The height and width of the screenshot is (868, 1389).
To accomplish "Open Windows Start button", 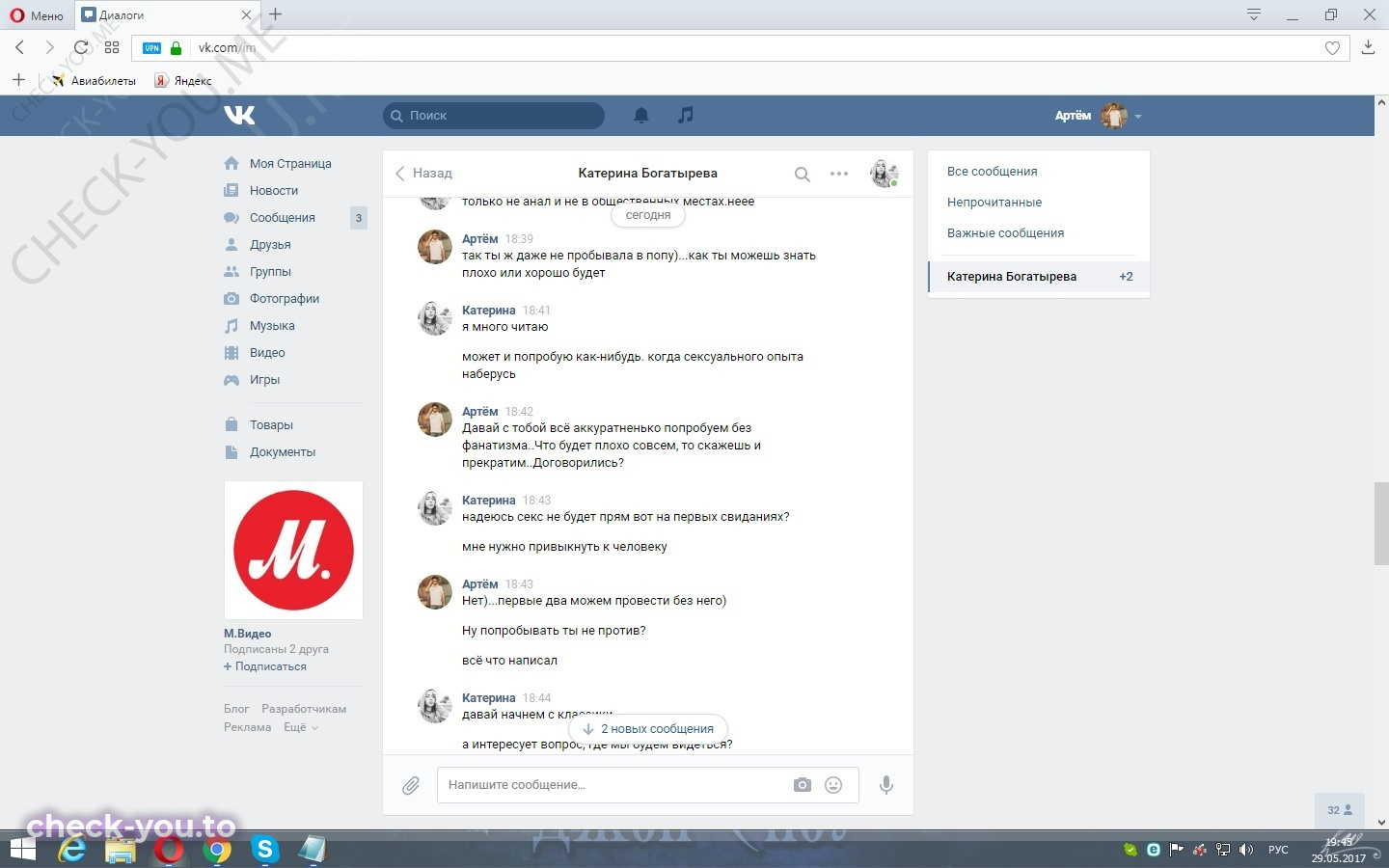I will pos(22,850).
